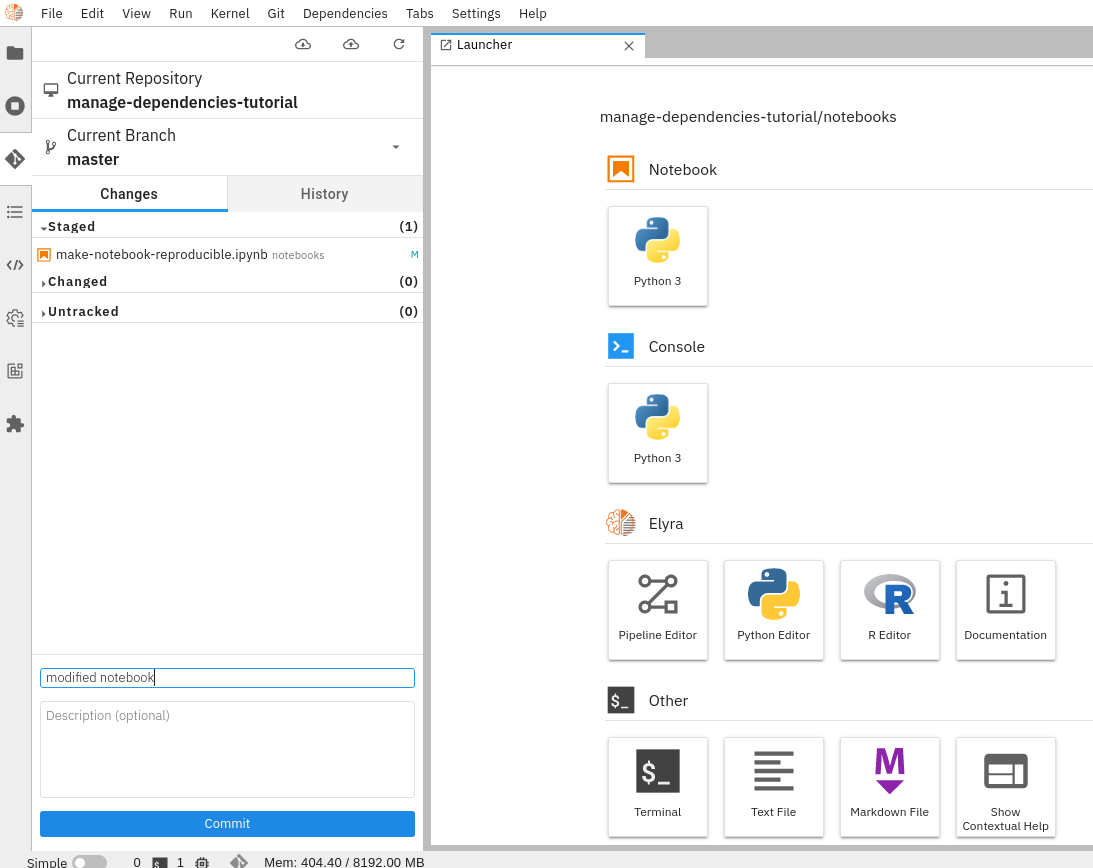Open the Help menu
The width and height of the screenshot is (1093, 868).
pyautogui.click(x=533, y=13)
